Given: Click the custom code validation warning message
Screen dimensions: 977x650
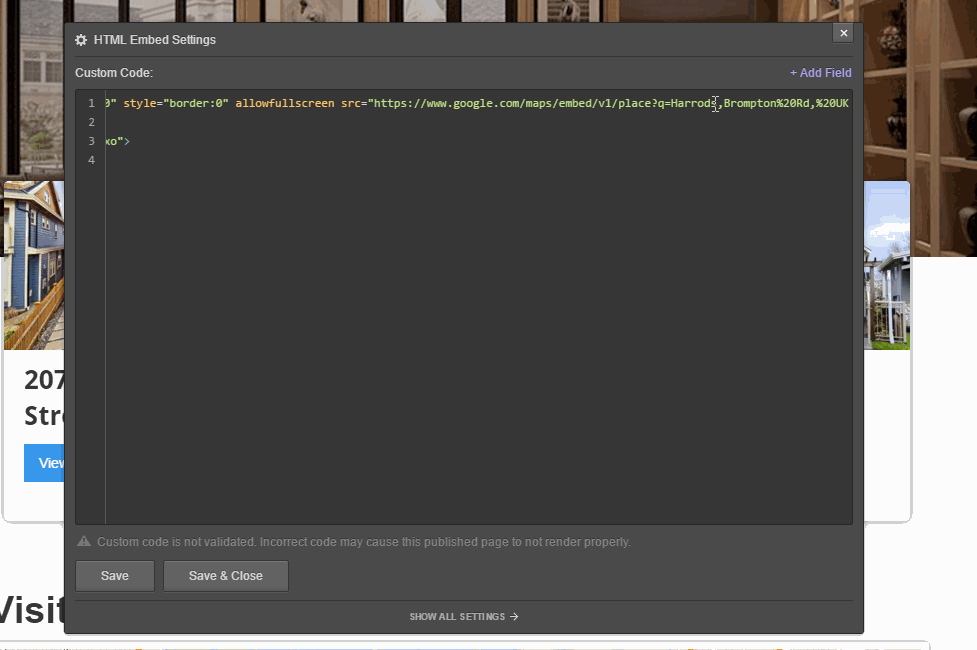Looking at the screenshot, I should point(364,542).
